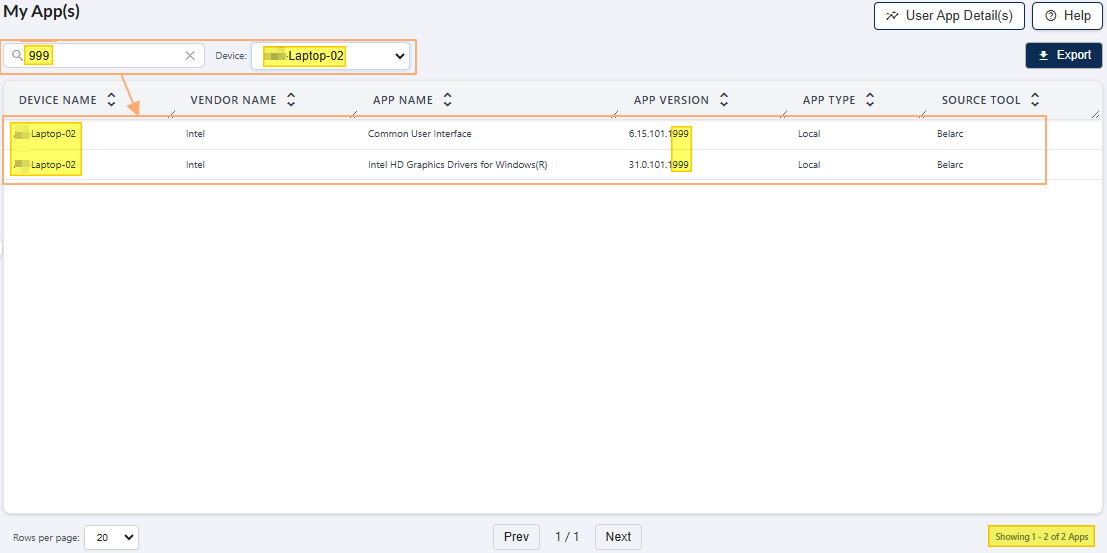
Task: Open the Help page
Action: click(1066, 16)
